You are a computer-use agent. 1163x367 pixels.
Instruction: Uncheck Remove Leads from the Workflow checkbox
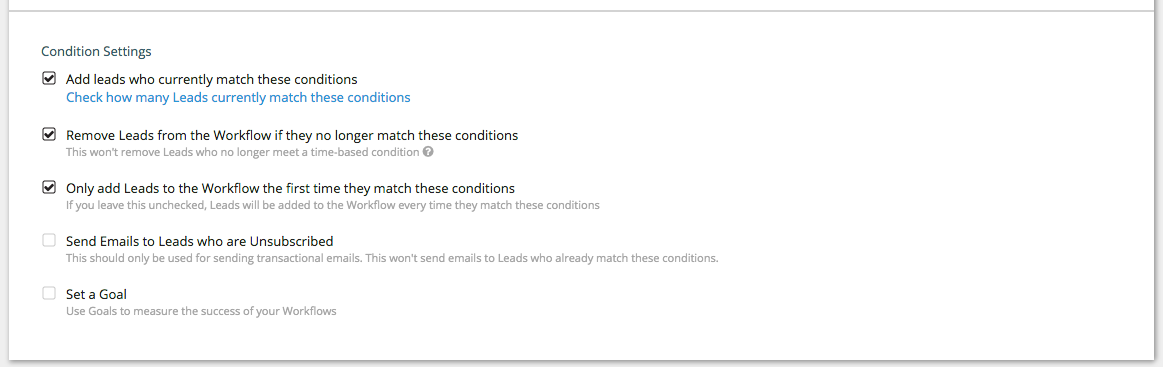[49, 134]
